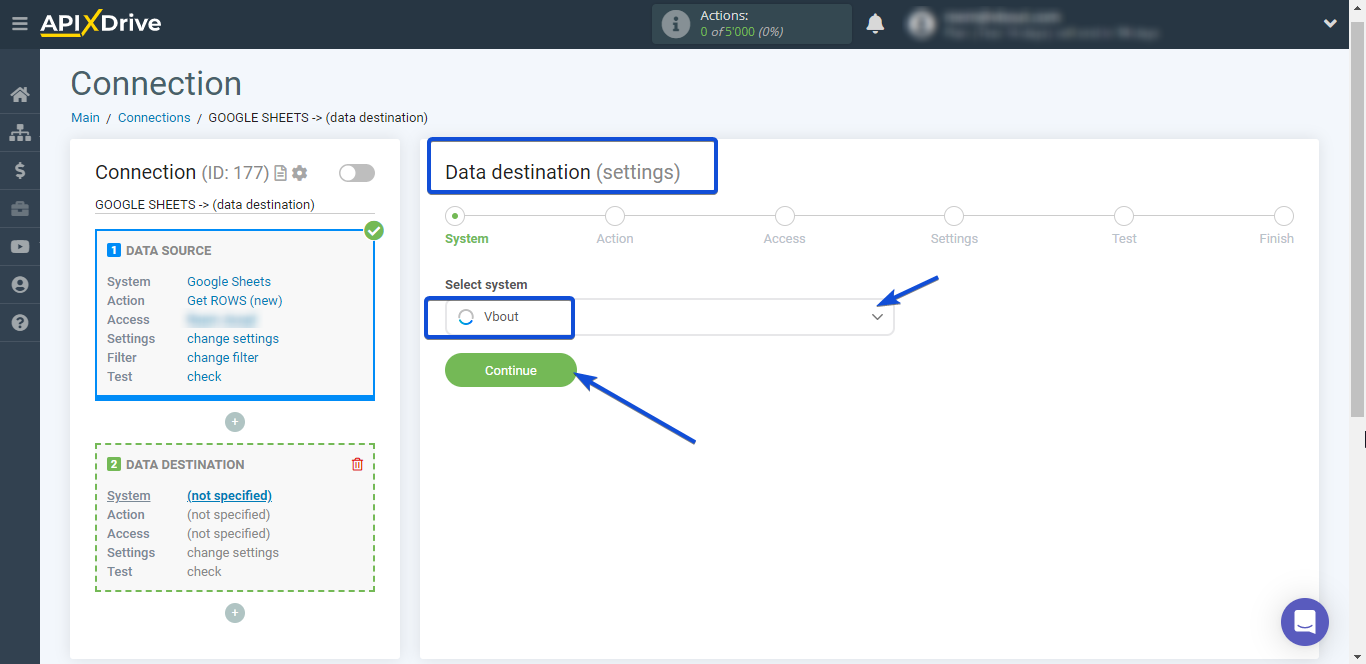Open connection settings gear icon

pyautogui.click(x=299, y=173)
